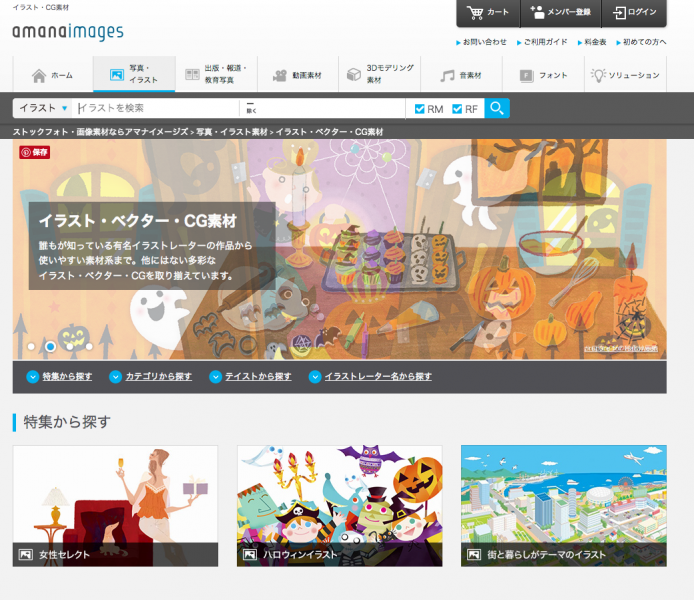The image size is (694, 600).
Task: Click the login (ログイン) button
Action: coord(634,12)
